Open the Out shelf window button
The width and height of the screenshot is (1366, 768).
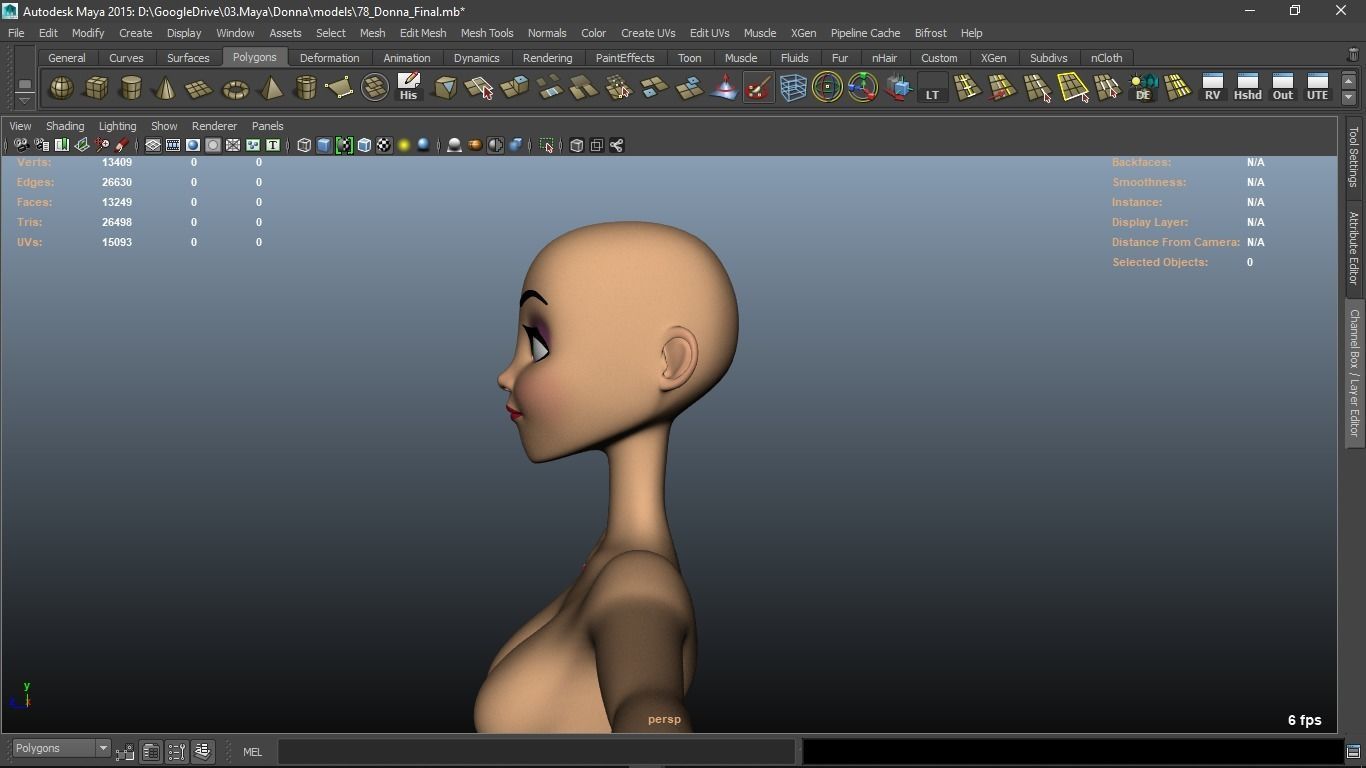pos(1282,88)
